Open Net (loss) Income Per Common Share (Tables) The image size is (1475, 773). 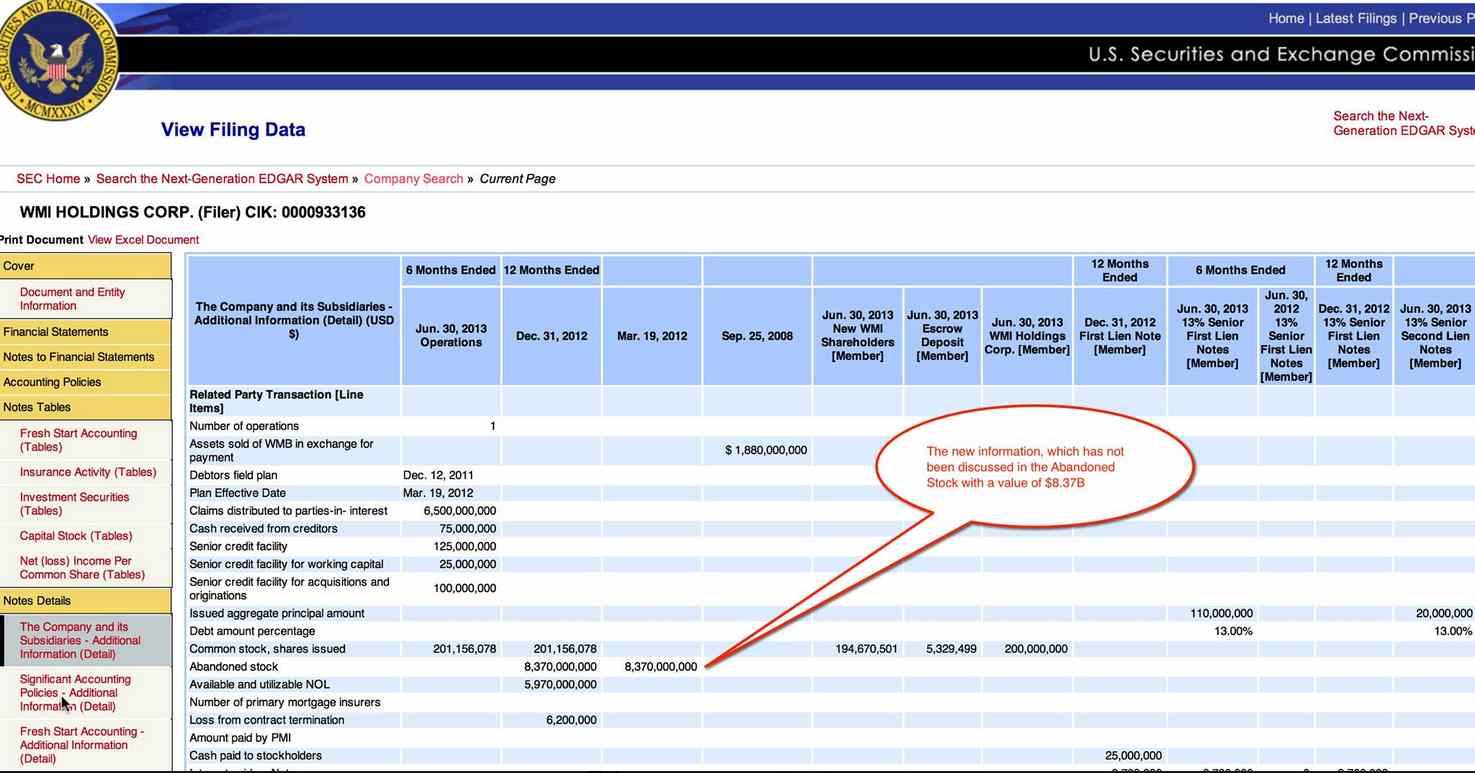pos(82,568)
